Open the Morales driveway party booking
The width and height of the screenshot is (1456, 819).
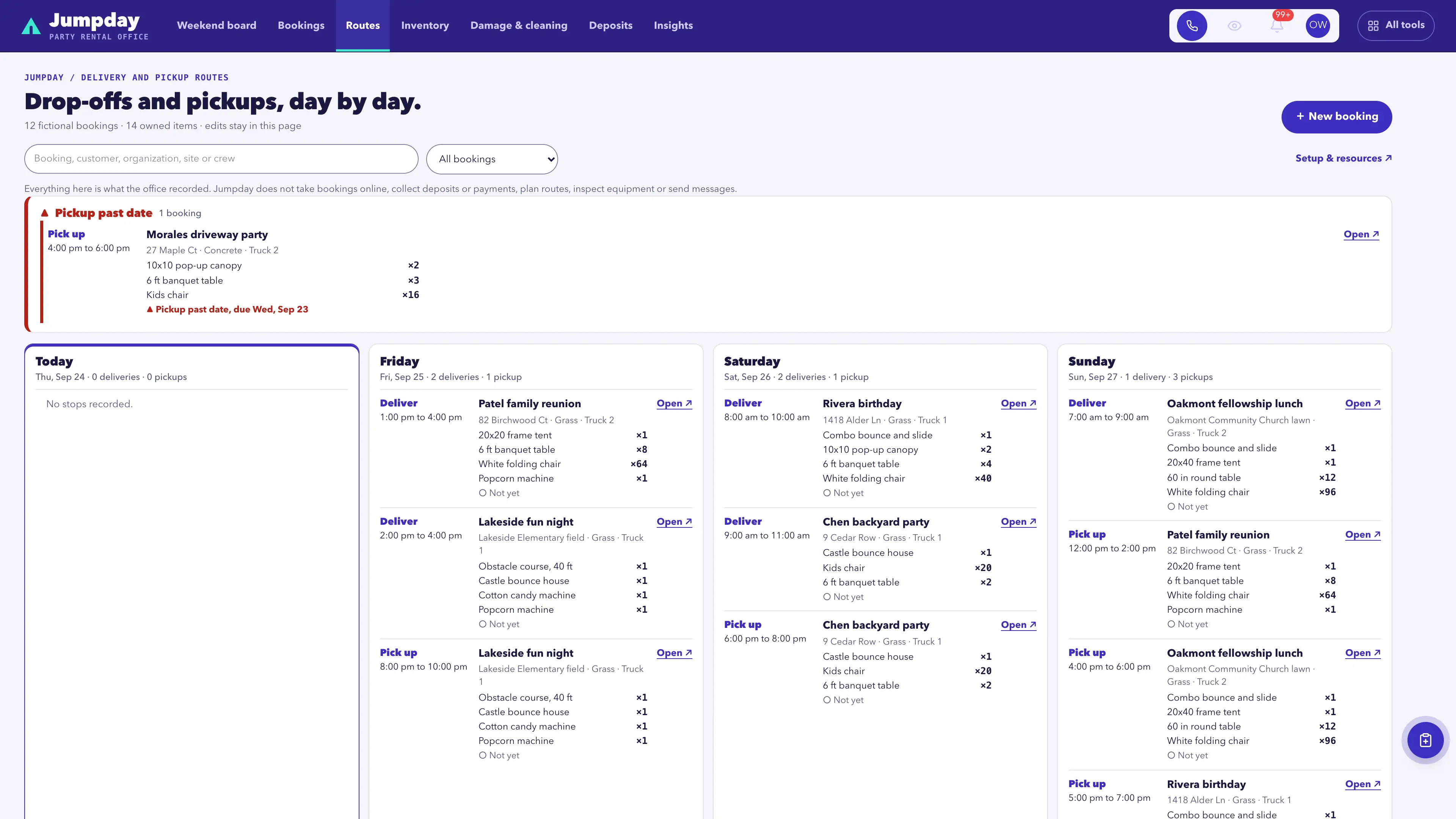(1361, 235)
